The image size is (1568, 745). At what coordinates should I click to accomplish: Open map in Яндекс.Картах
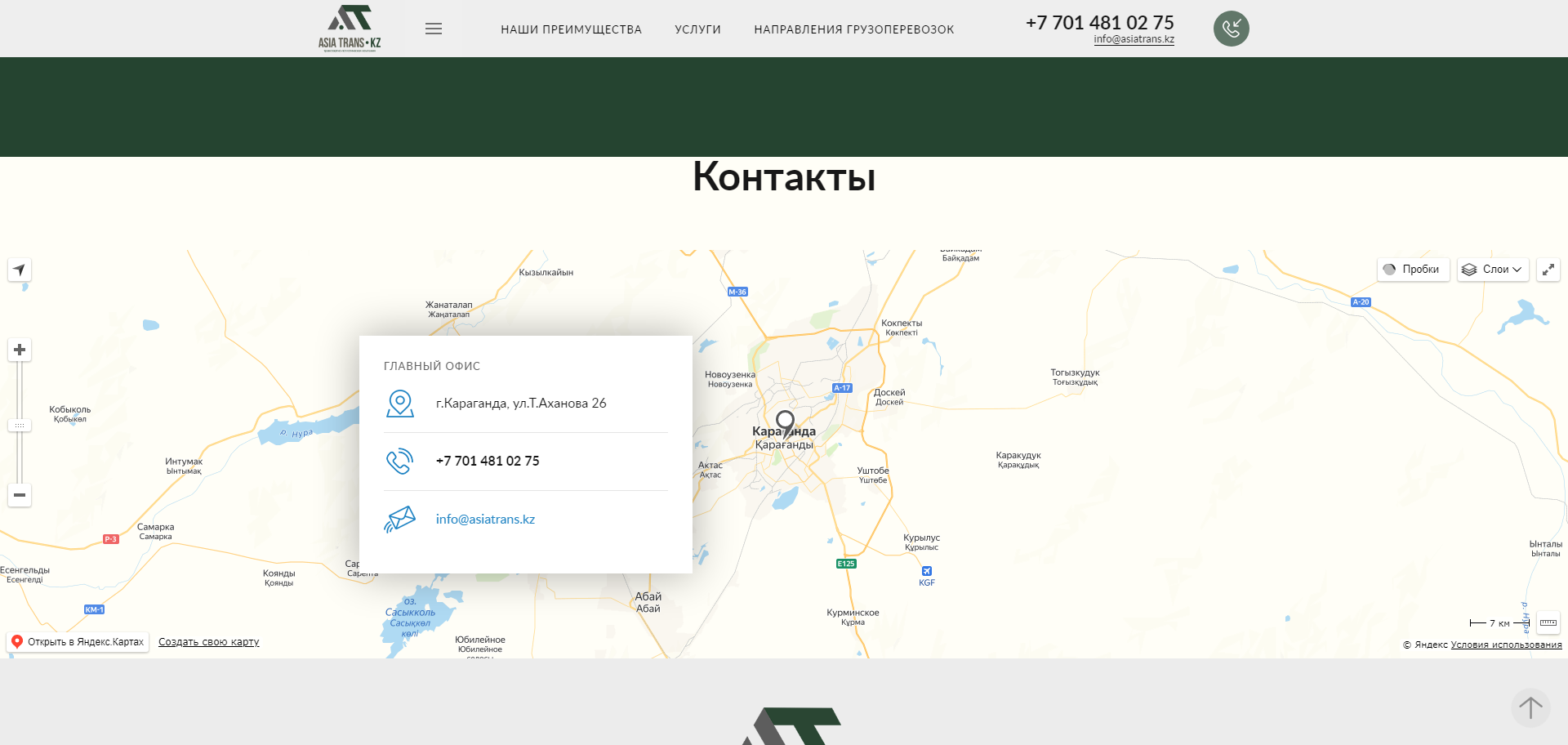tap(78, 642)
